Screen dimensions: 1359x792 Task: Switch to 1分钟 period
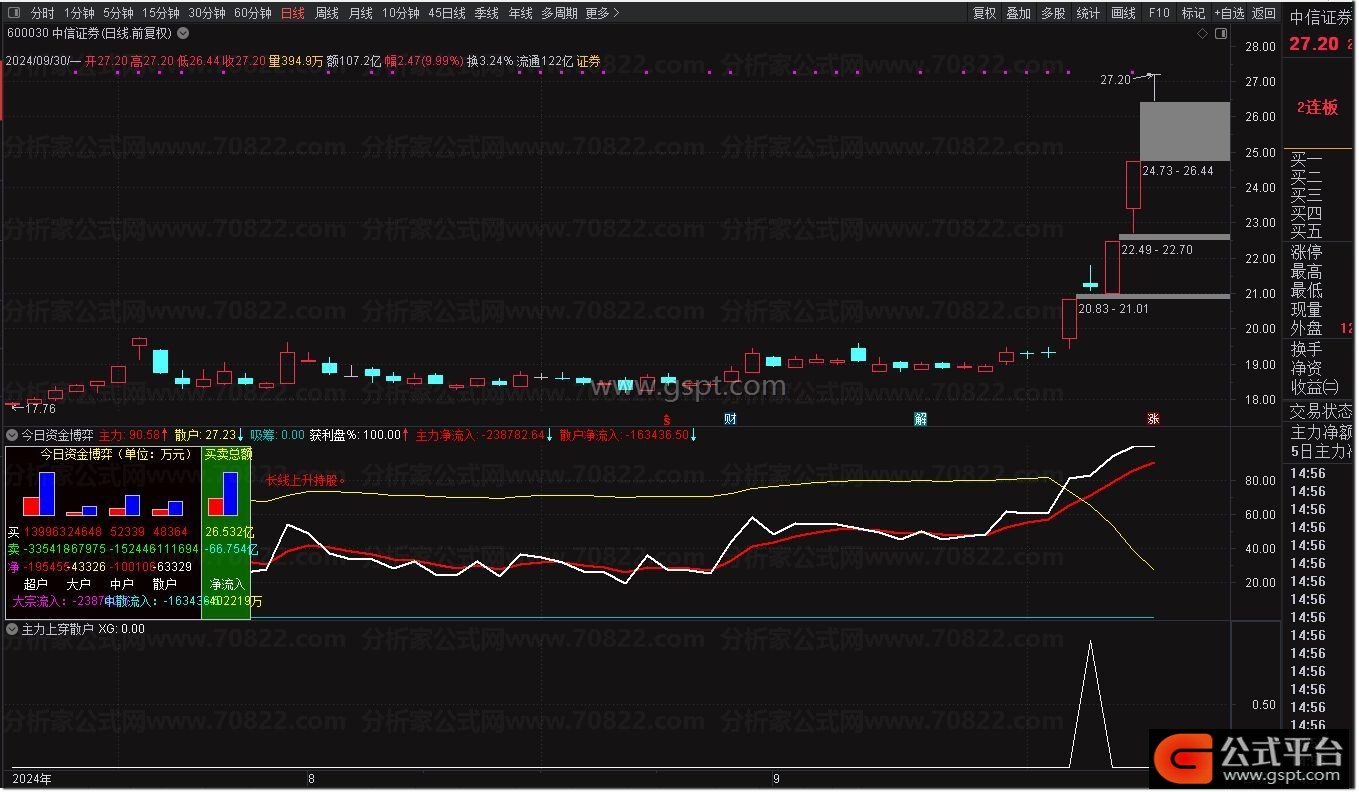point(79,14)
